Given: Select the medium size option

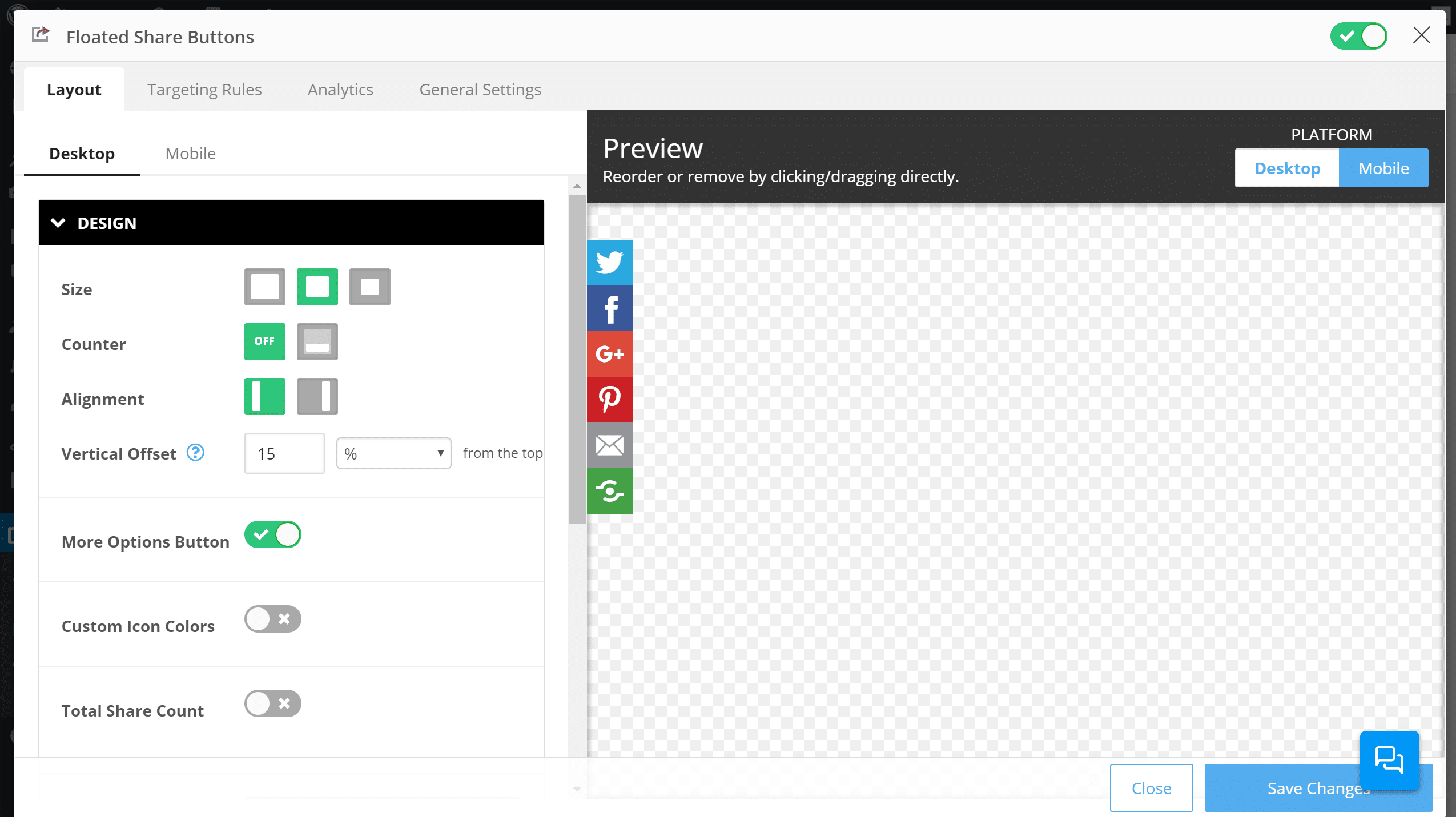Looking at the screenshot, I should pos(317,287).
